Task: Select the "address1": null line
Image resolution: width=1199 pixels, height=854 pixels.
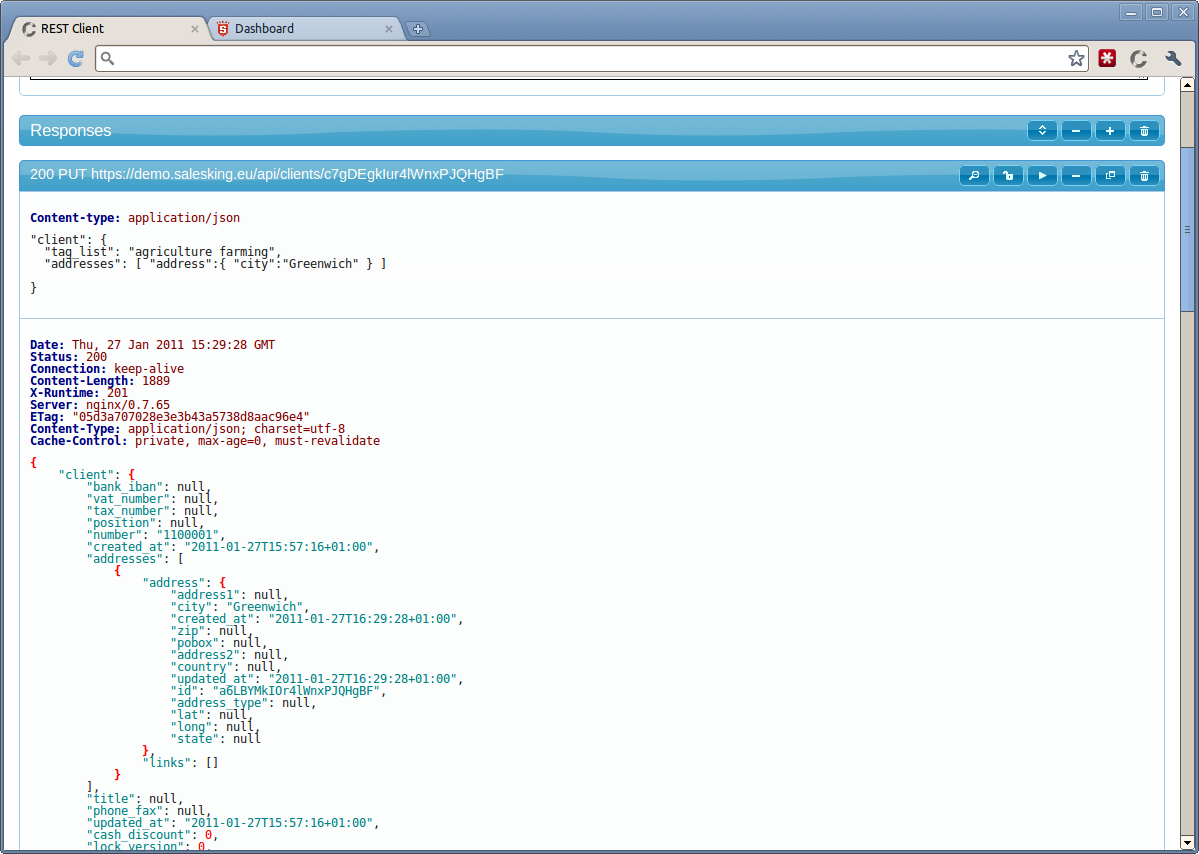Action: click(229, 595)
